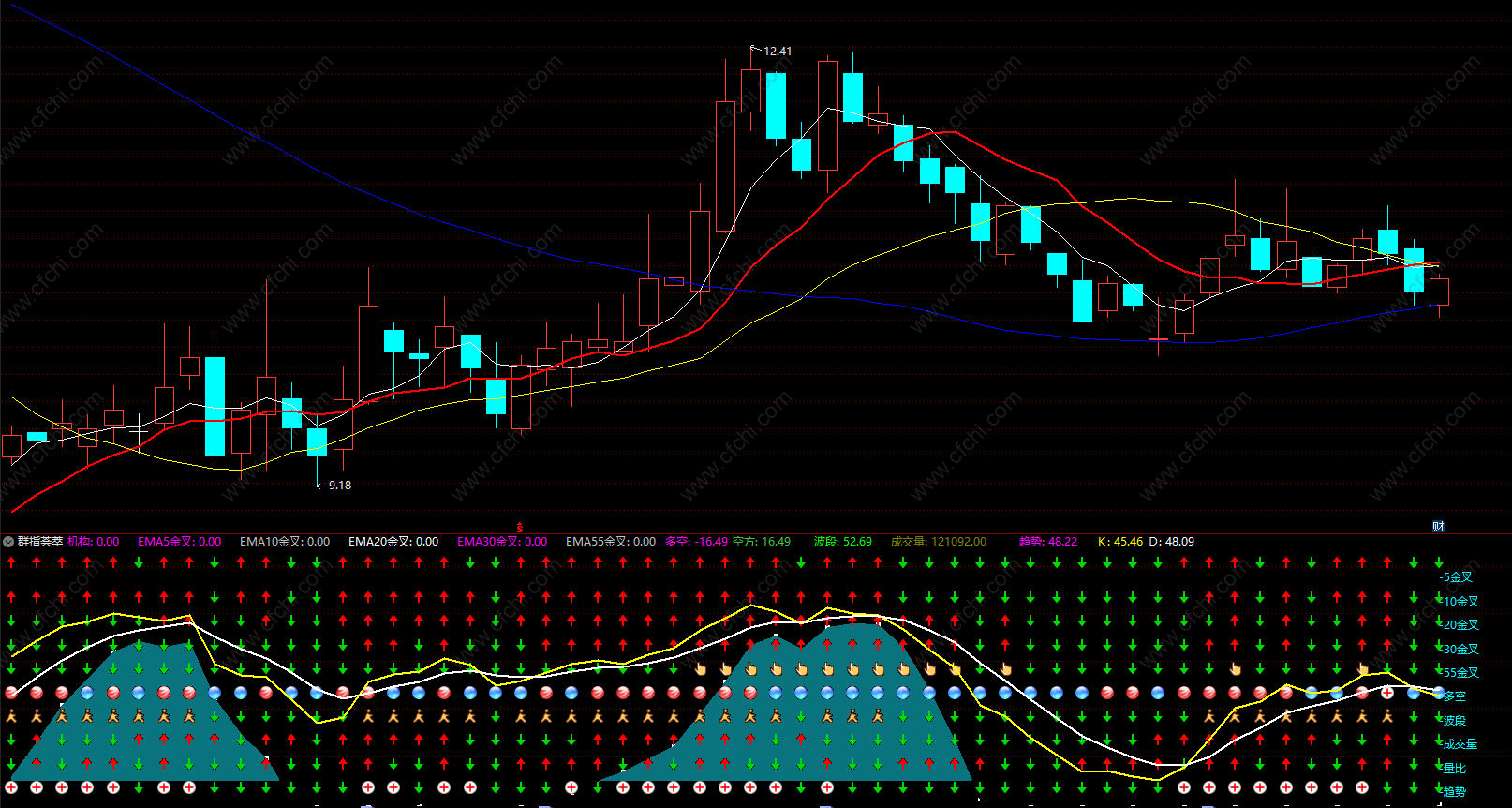Image resolution: width=1512 pixels, height=808 pixels.
Task: Click the 趋势: 48.22 readout
Action: pyautogui.click(x=1048, y=542)
